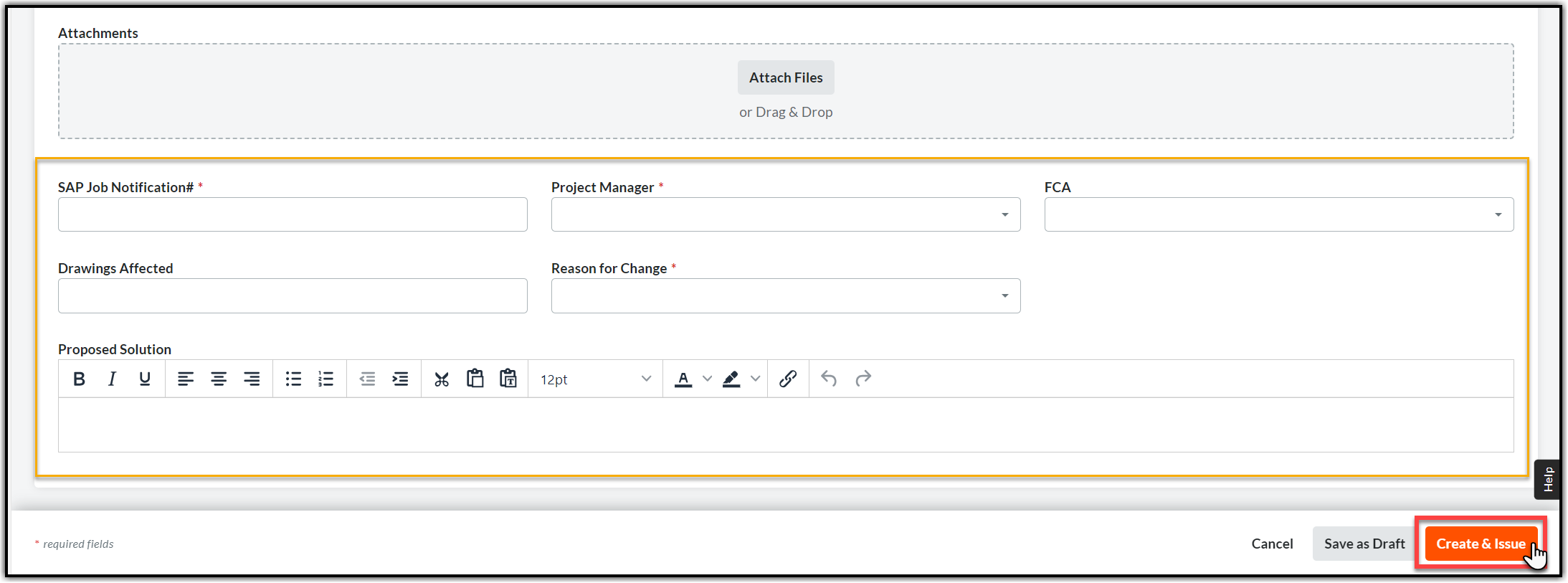The height and width of the screenshot is (583, 1568).
Task: Save the form as draft
Action: 1364,544
